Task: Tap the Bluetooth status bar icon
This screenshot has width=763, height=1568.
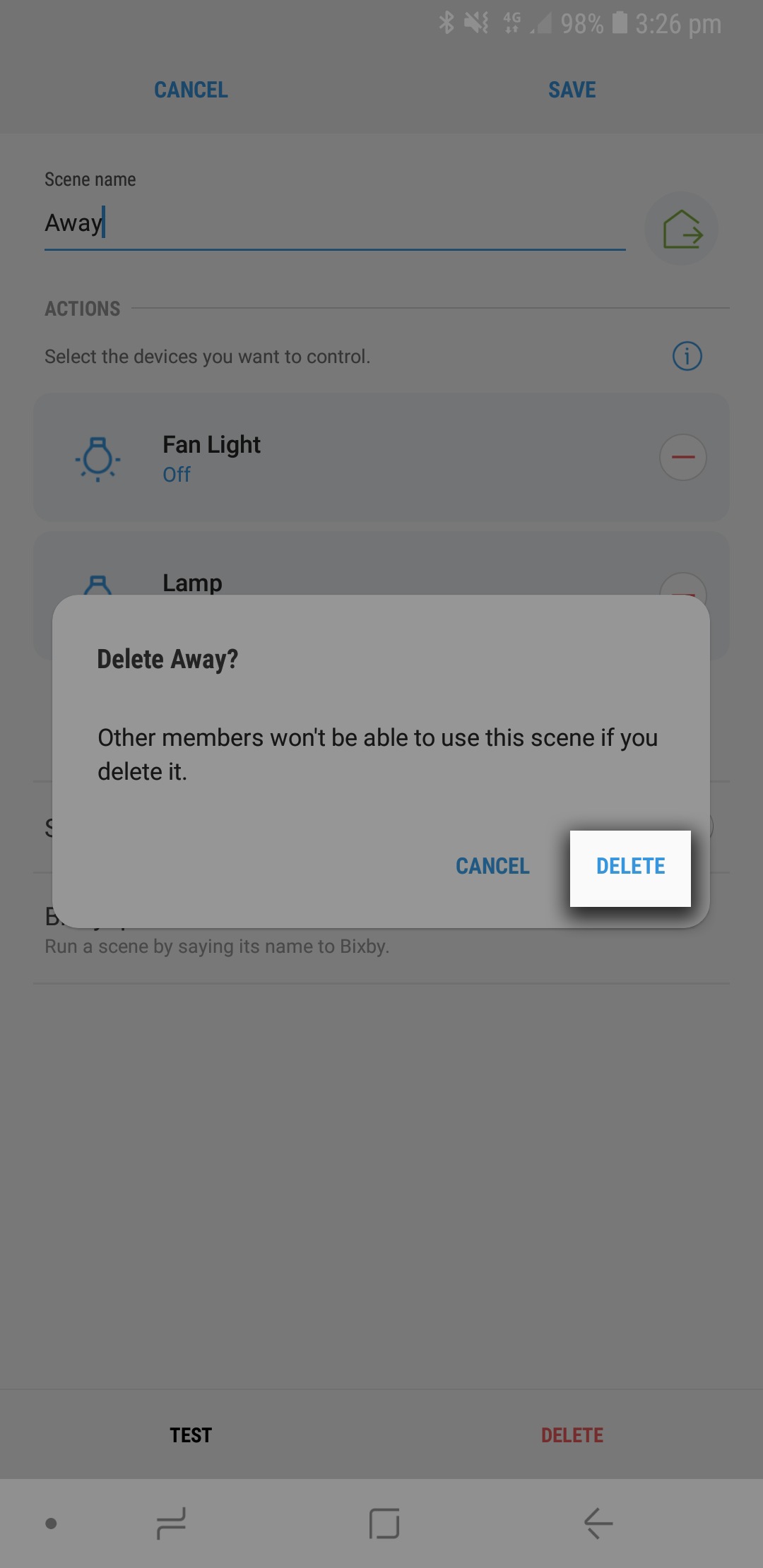Action: click(446, 23)
